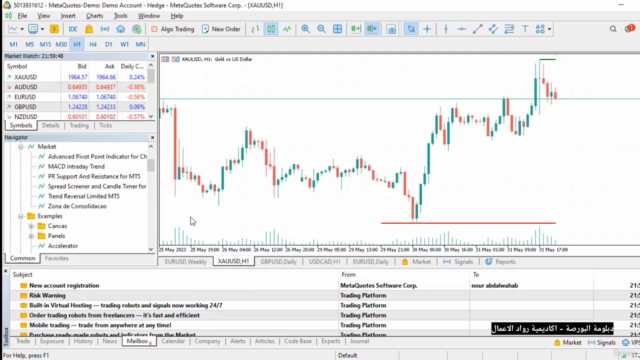Open the search magnifier icon
Screen dimensions: 640x360
(x=613, y=29)
